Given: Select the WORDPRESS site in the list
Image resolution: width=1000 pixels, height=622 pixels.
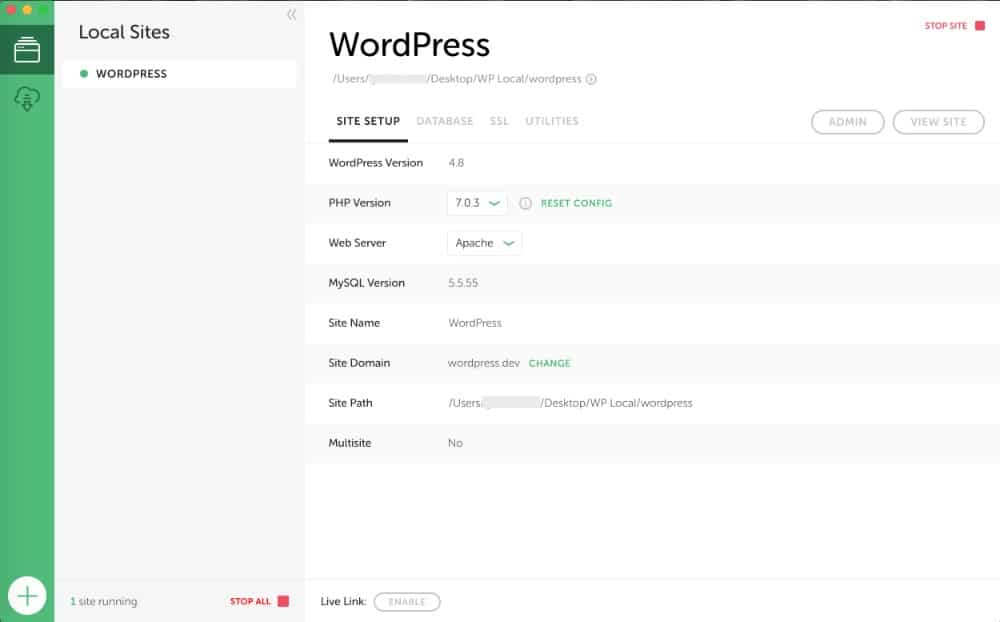Looking at the screenshot, I should (131, 74).
